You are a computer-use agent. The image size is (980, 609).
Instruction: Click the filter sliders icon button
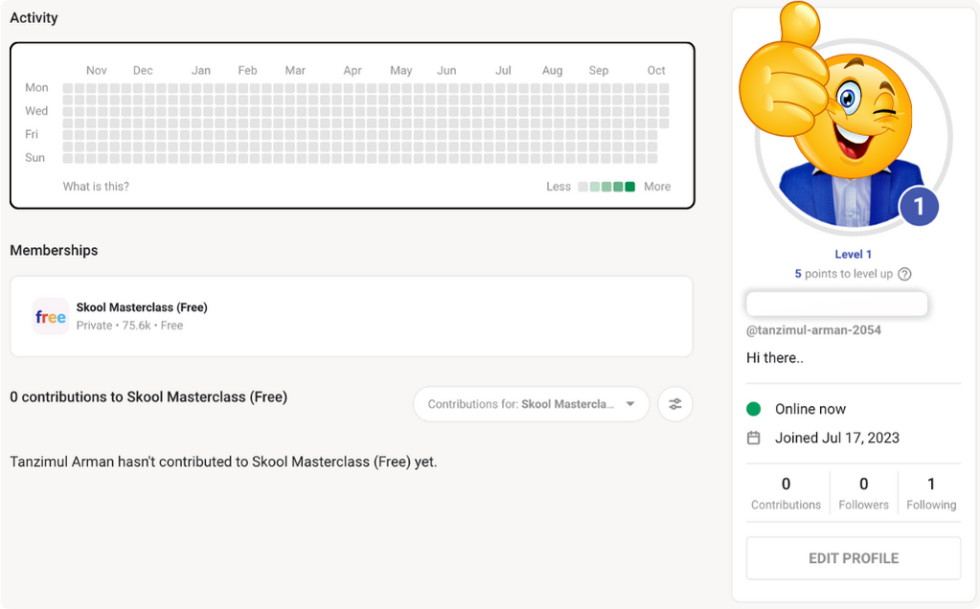pyautogui.click(x=675, y=404)
